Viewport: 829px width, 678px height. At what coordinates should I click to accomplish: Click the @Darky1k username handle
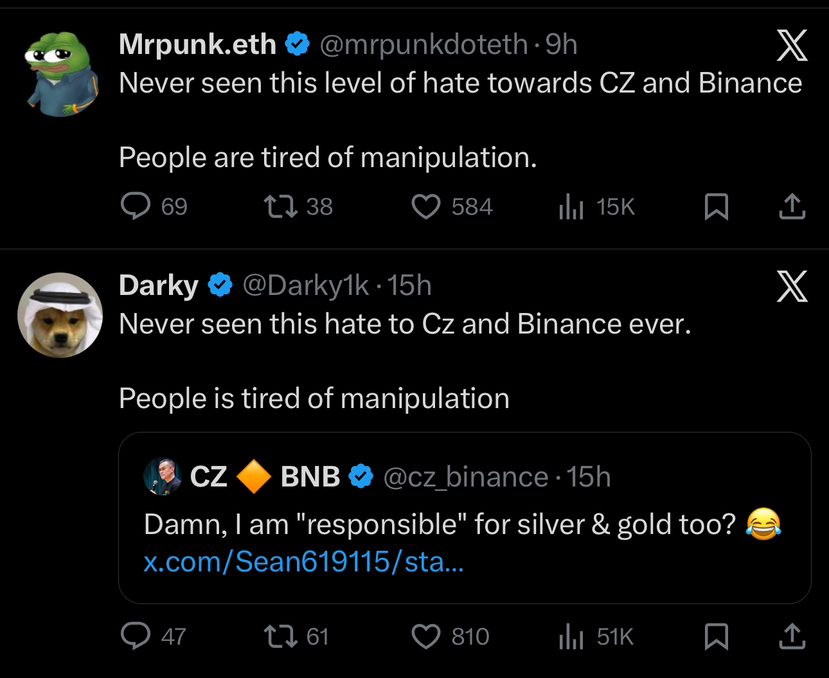[305, 285]
